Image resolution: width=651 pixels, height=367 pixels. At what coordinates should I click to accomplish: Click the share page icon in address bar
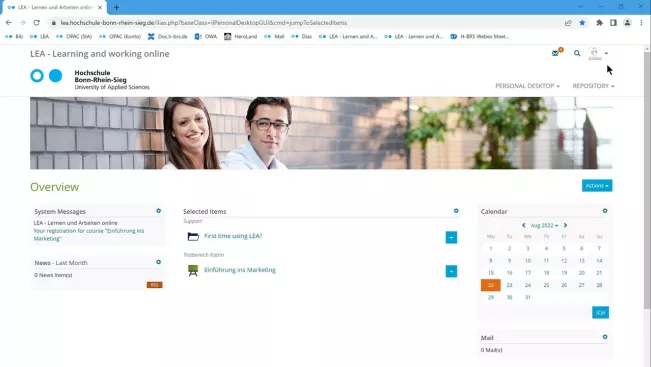click(x=568, y=23)
